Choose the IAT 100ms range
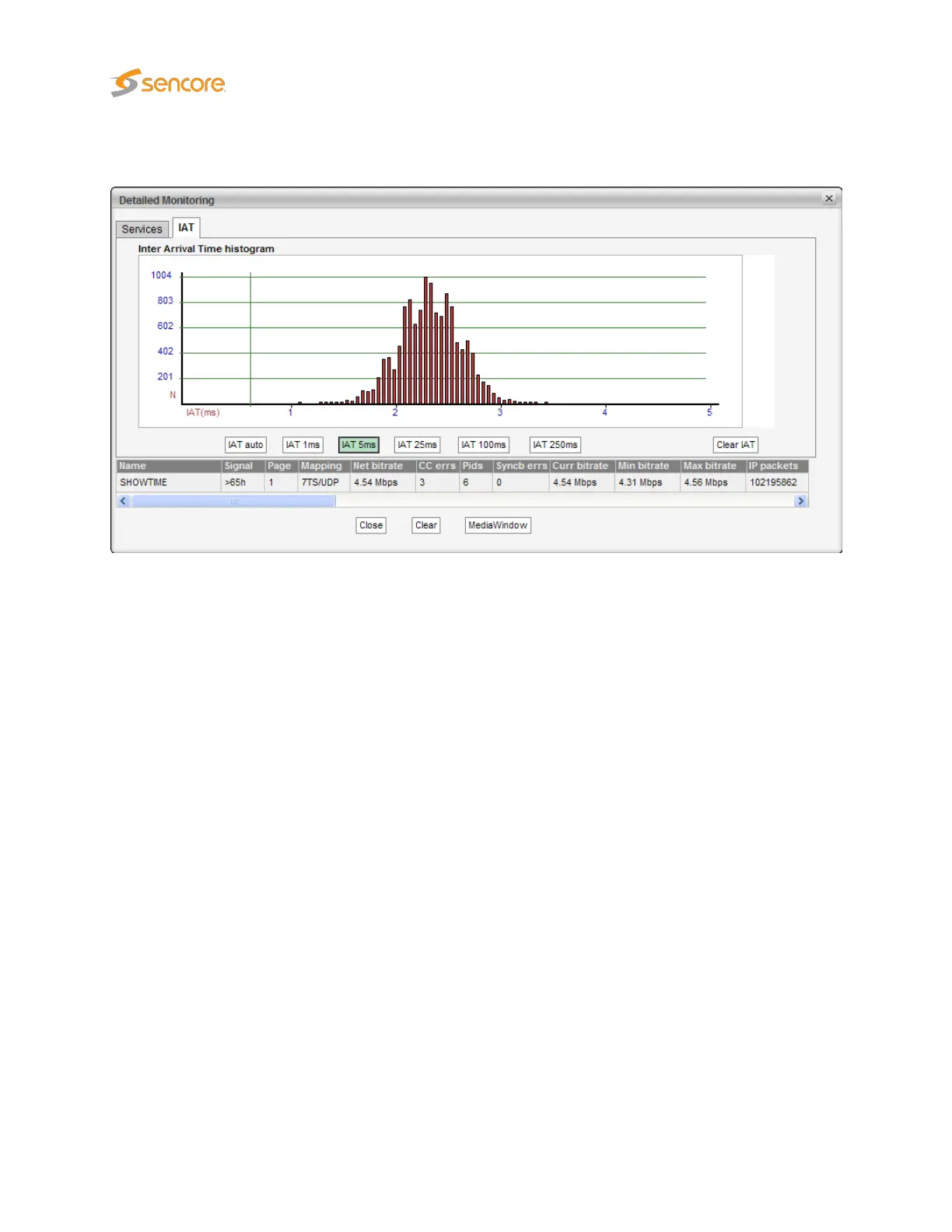The width and height of the screenshot is (952, 1232). point(483,445)
